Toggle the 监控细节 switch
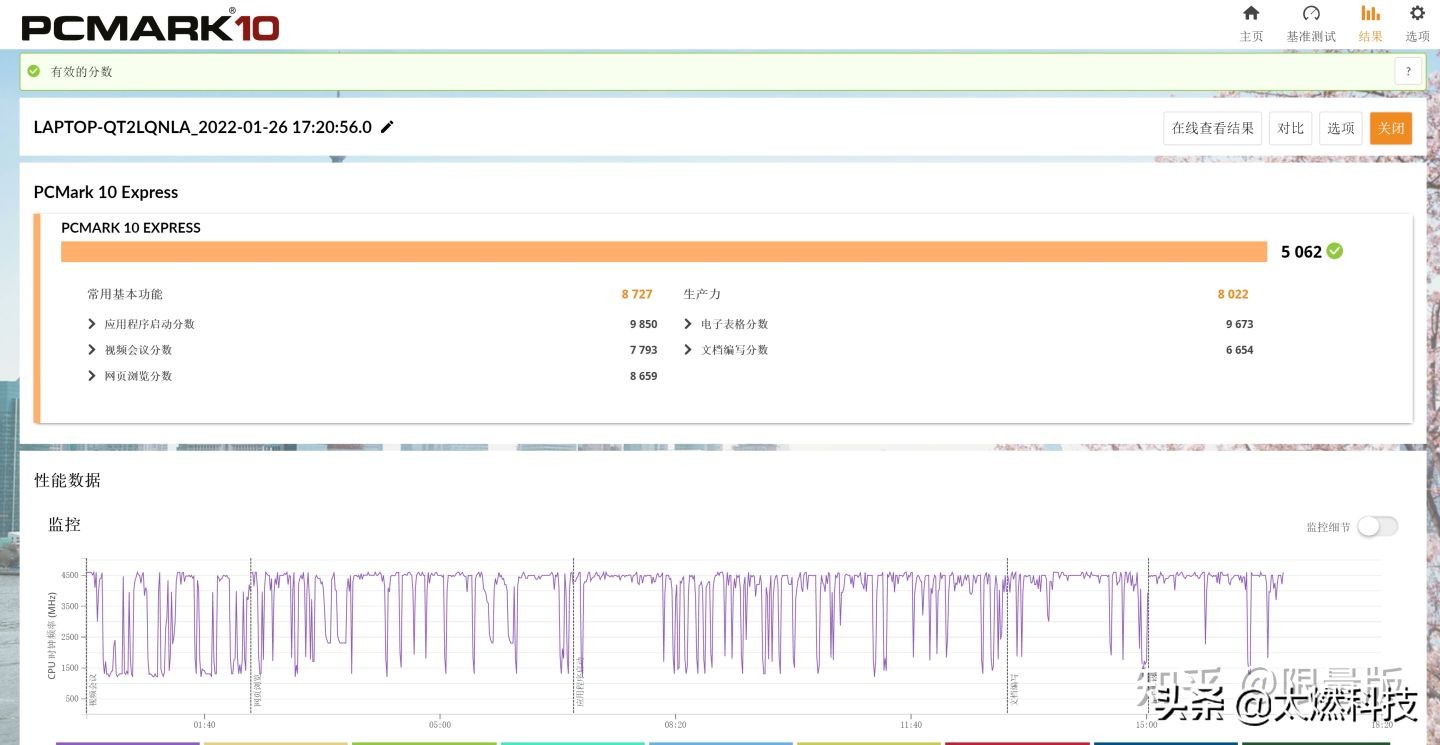Viewport: 1440px width, 745px height. (x=1377, y=526)
